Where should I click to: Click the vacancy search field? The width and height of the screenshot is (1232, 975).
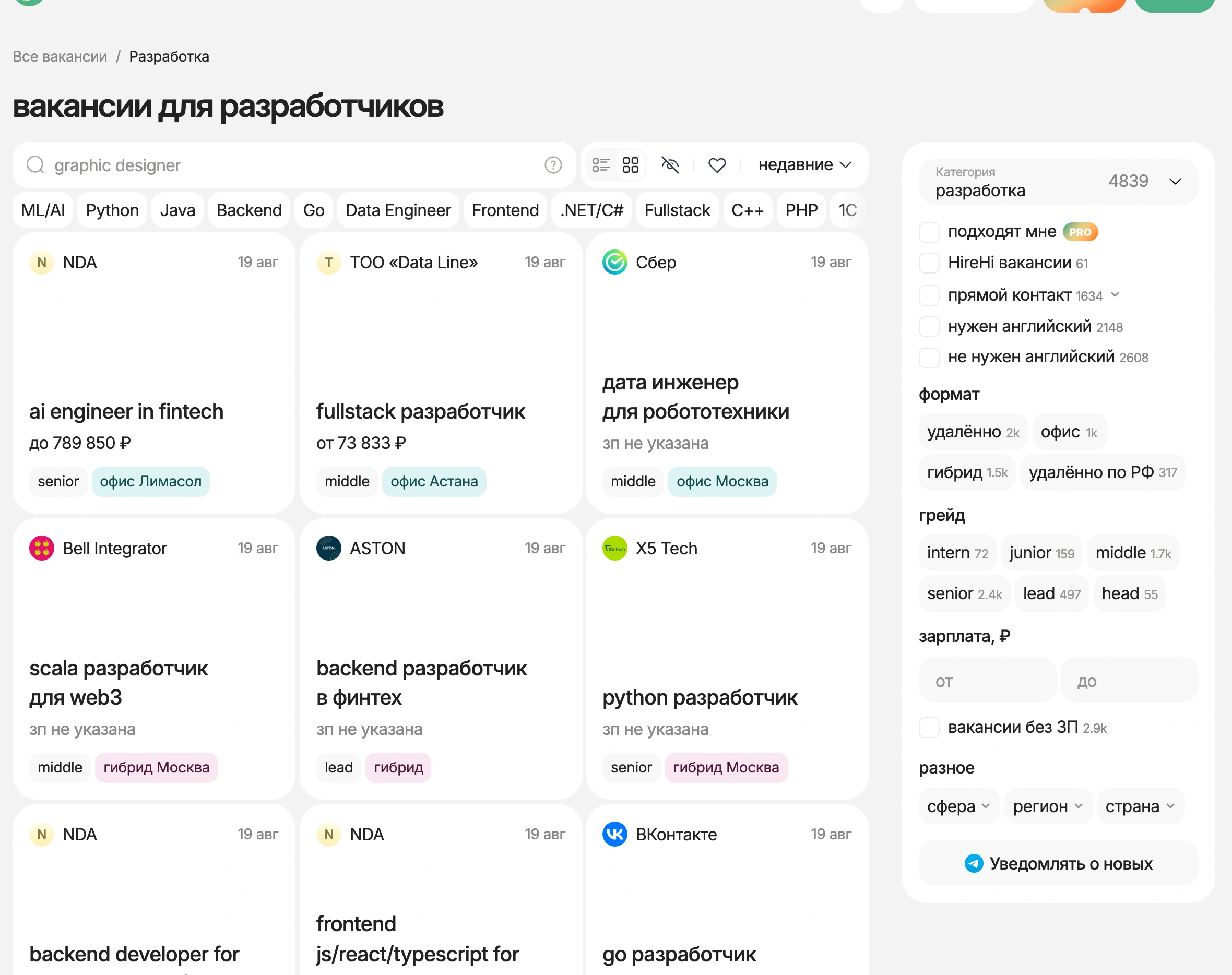coord(293,165)
